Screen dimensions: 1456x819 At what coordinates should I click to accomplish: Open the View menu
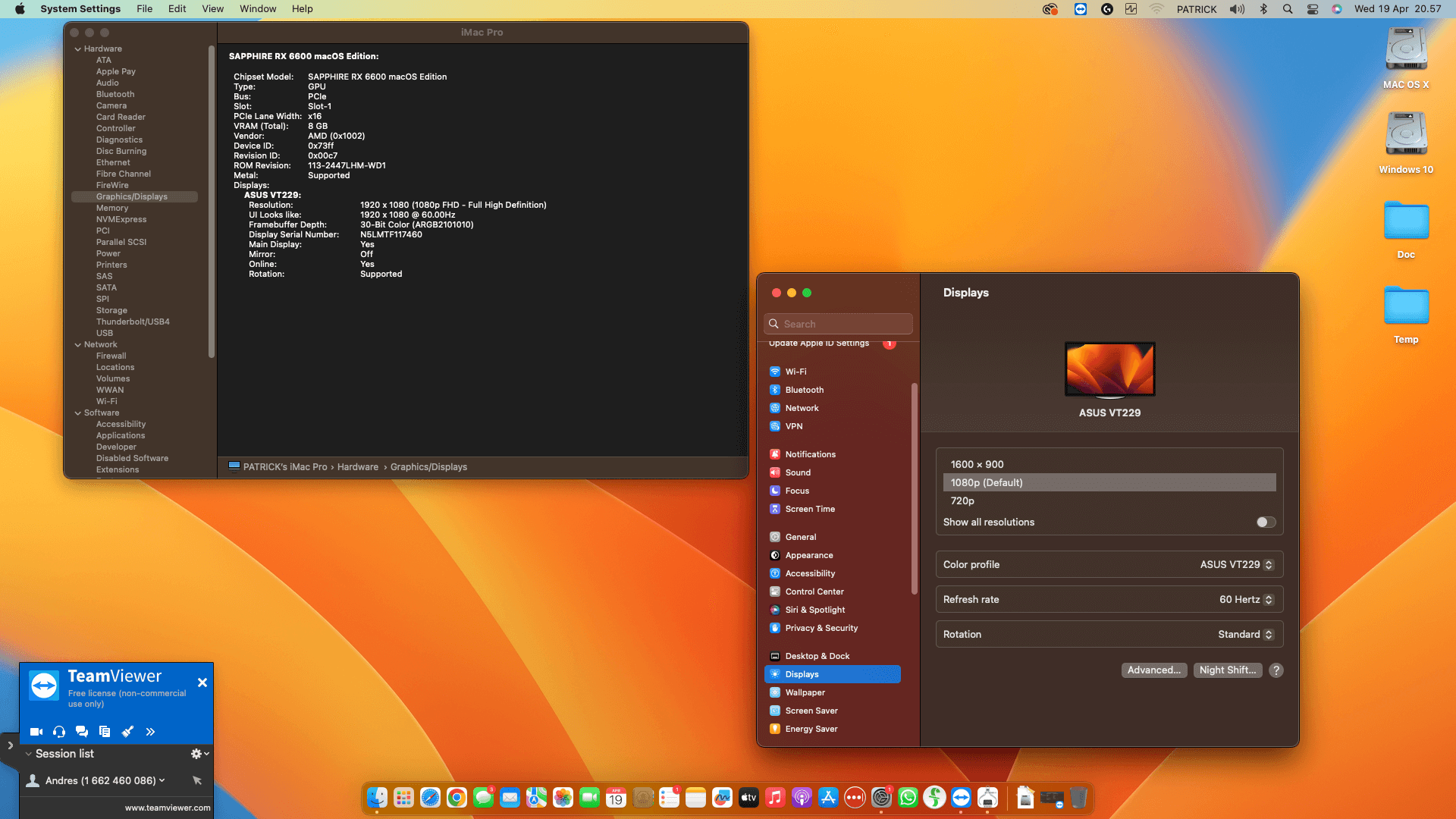pos(212,9)
